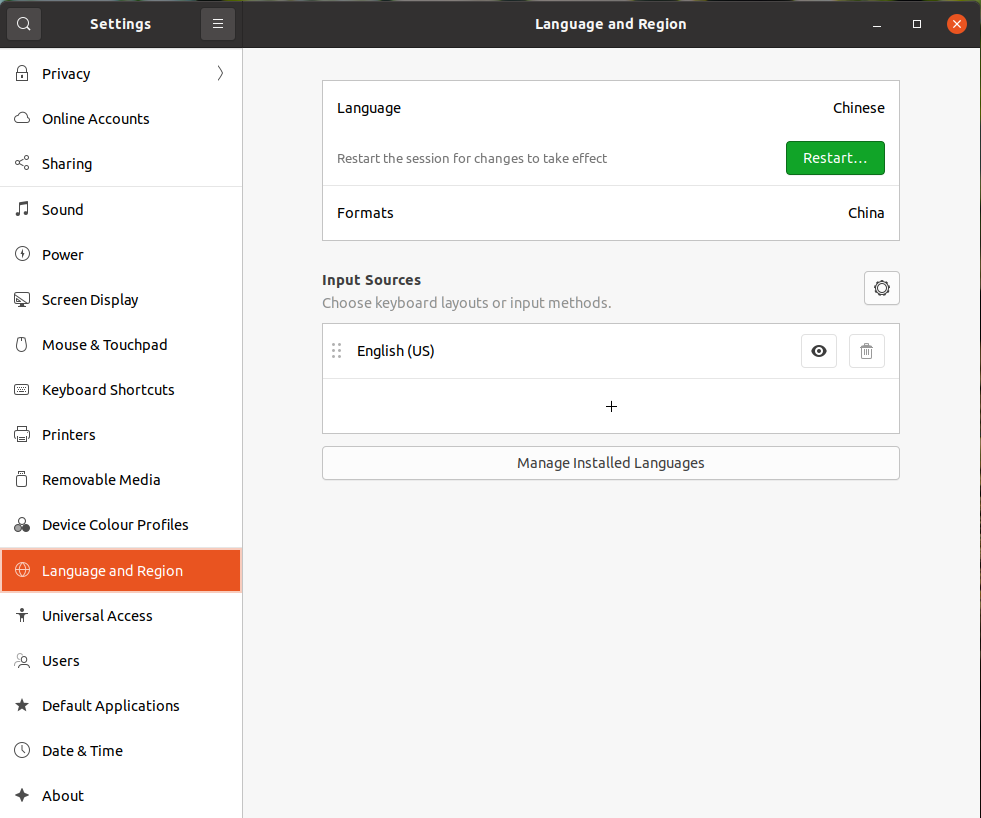Open the About panel
Image resolution: width=981 pixels, height=818 pixels.
point(121,795)
